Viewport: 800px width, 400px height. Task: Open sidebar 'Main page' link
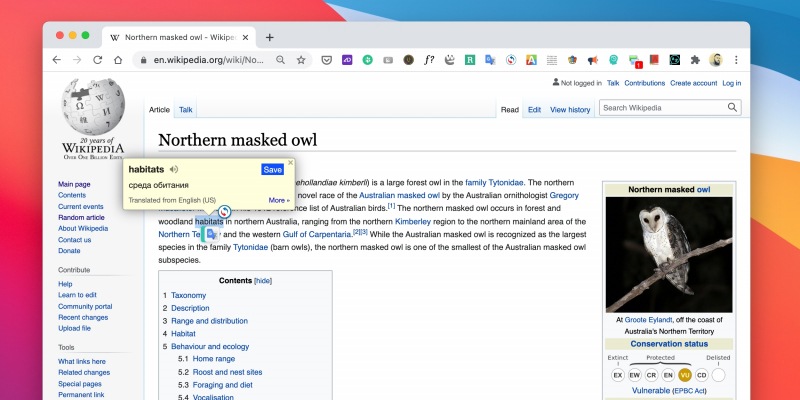(x=74, y=184)
